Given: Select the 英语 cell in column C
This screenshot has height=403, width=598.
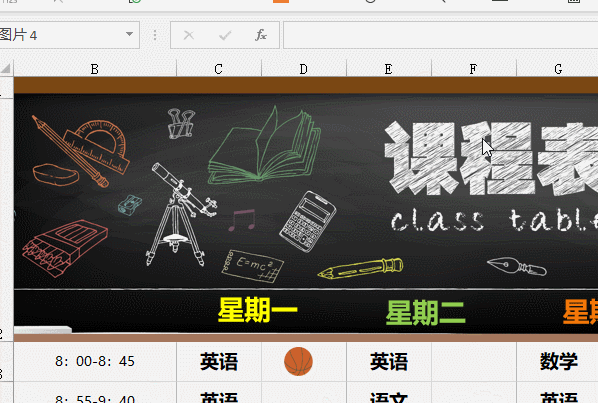Looking at the screenshot, I should point(219,361).
